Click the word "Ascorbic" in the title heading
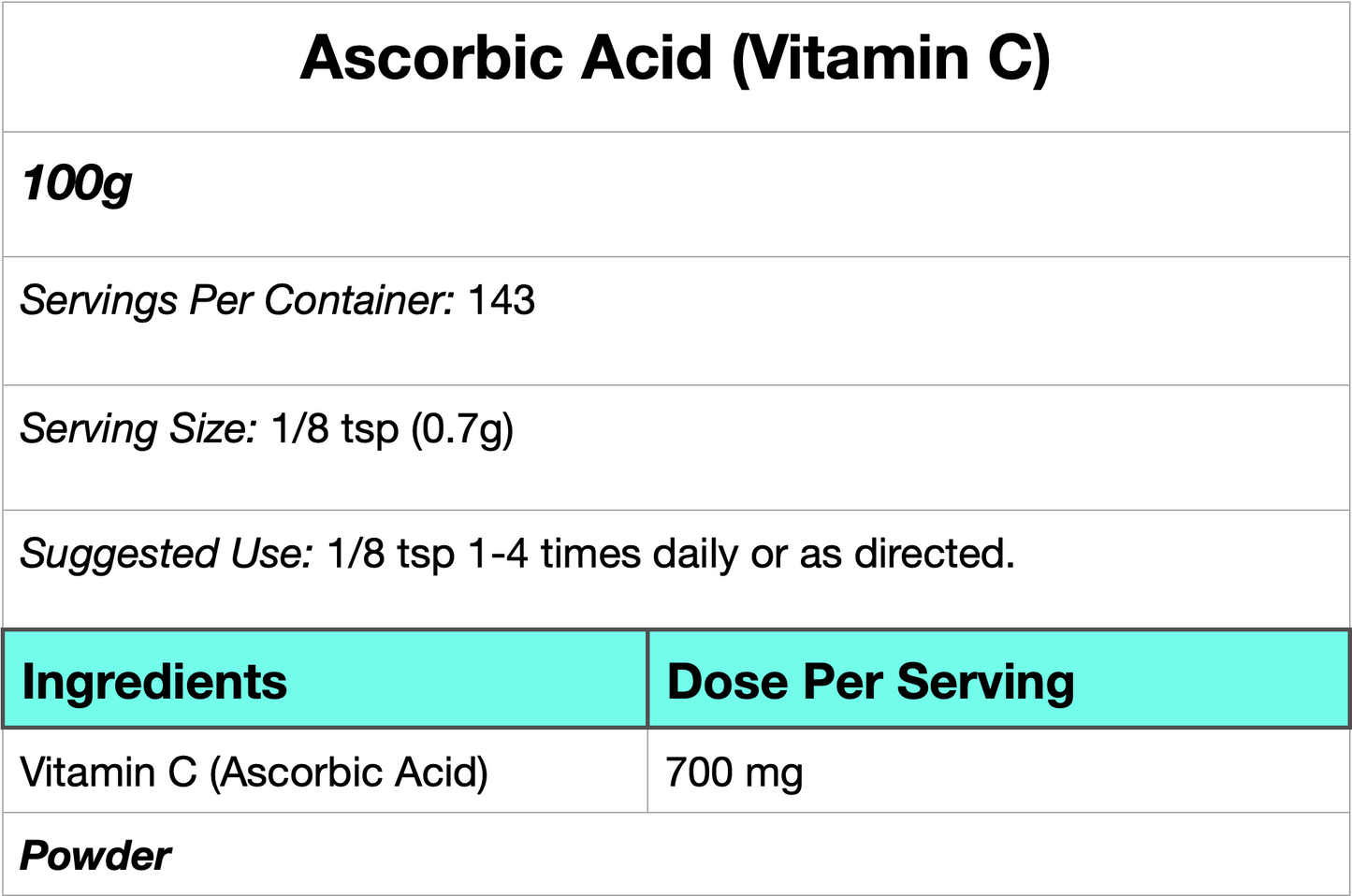This screenshot has height=896, width=1352. click(x=431, y=59)
